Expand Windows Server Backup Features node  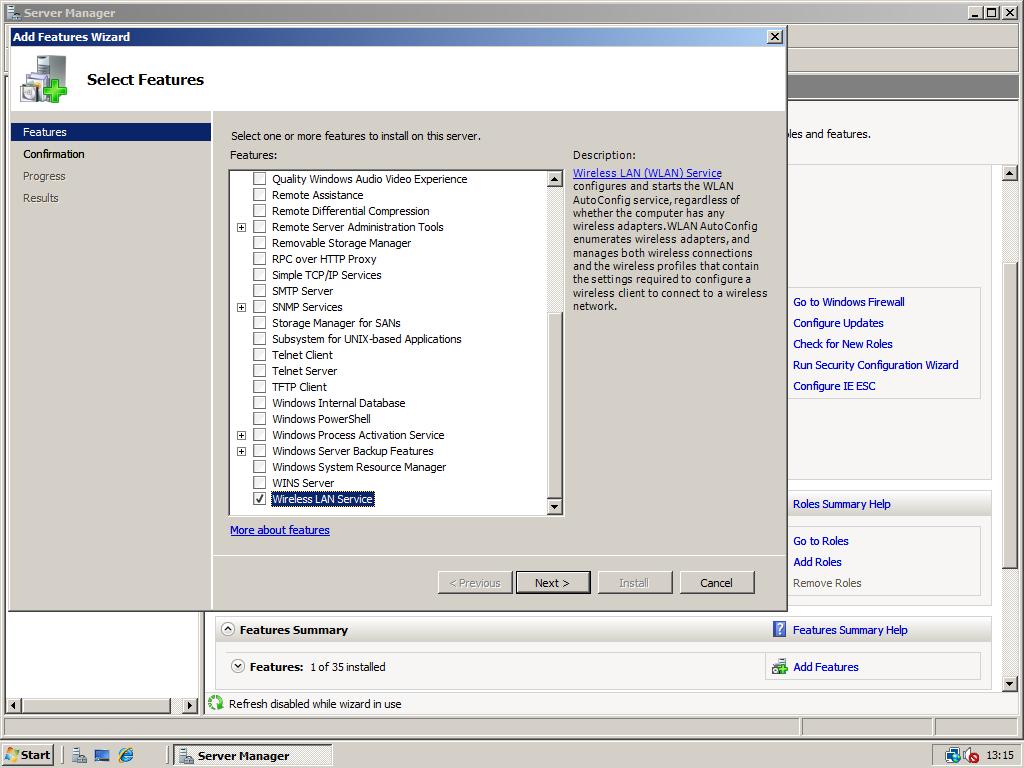pyautogui.click(x=242, y=451)
